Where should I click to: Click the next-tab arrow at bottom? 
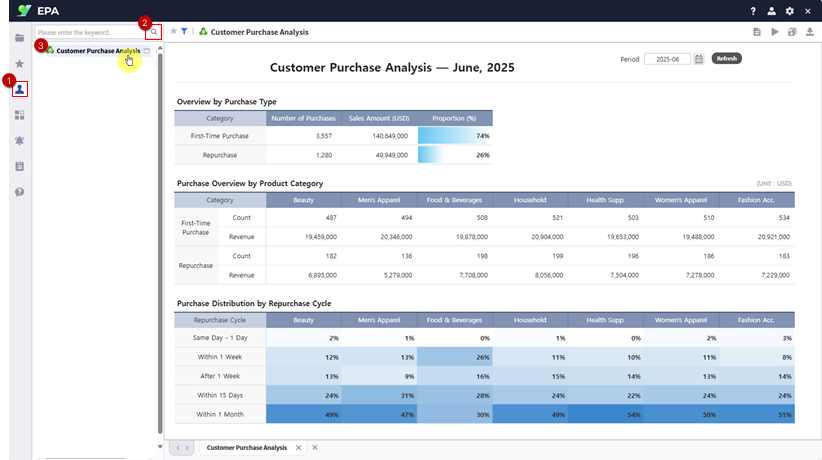pos(188,448)
